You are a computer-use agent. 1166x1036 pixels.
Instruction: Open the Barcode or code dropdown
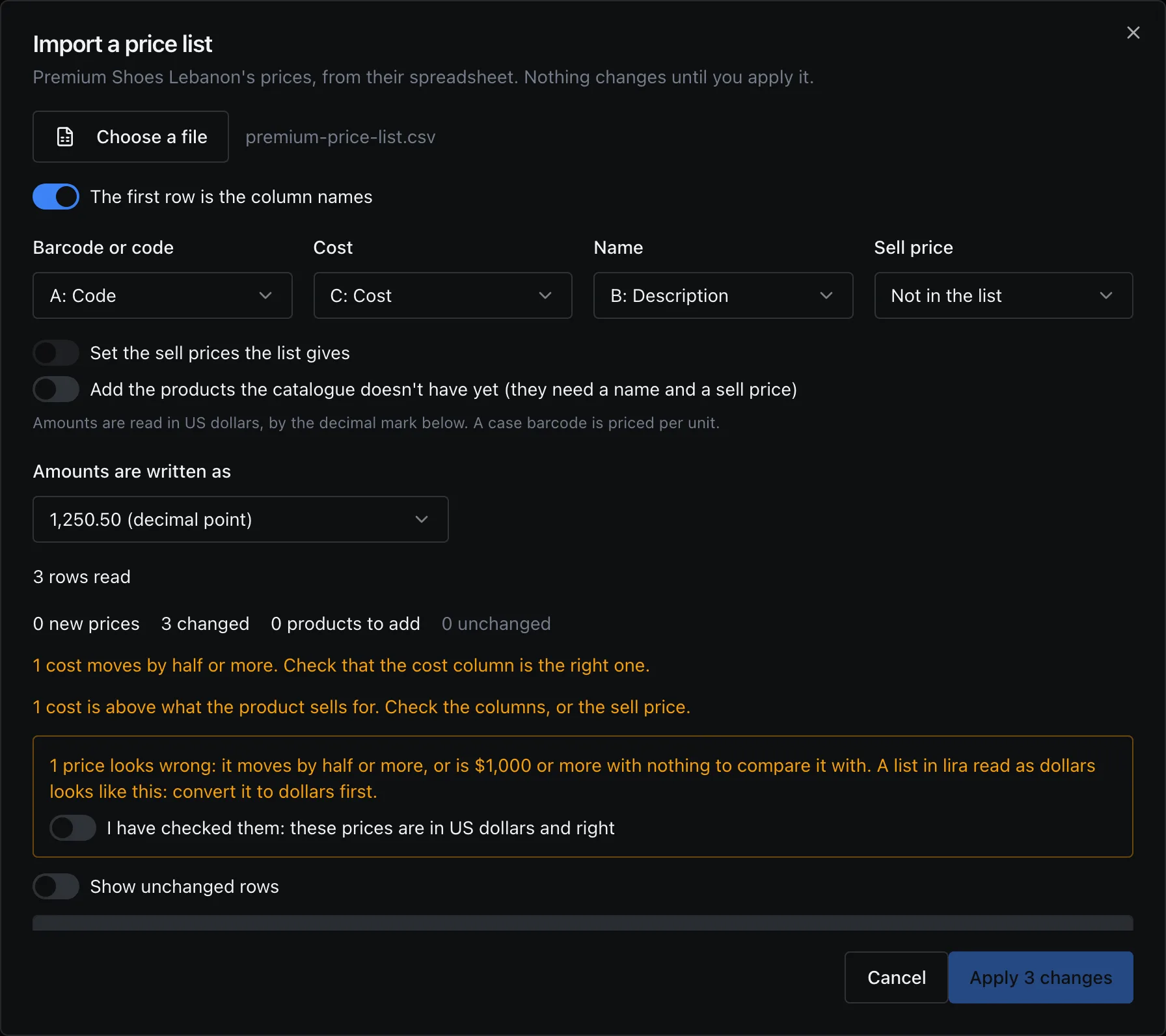pyautogui.click(x=163, y=295)
